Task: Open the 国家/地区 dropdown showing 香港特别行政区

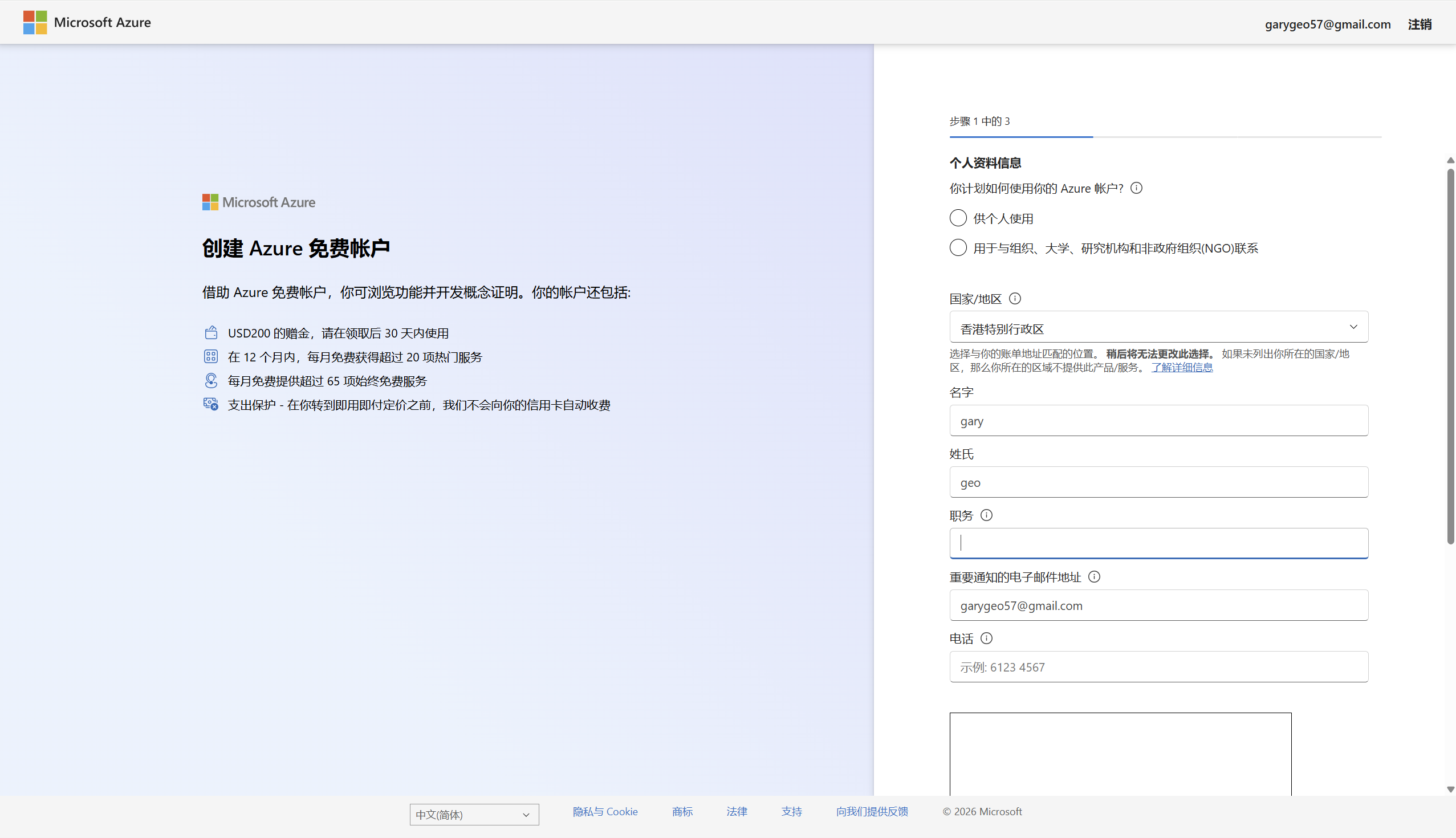Action: pos(1158,327)
